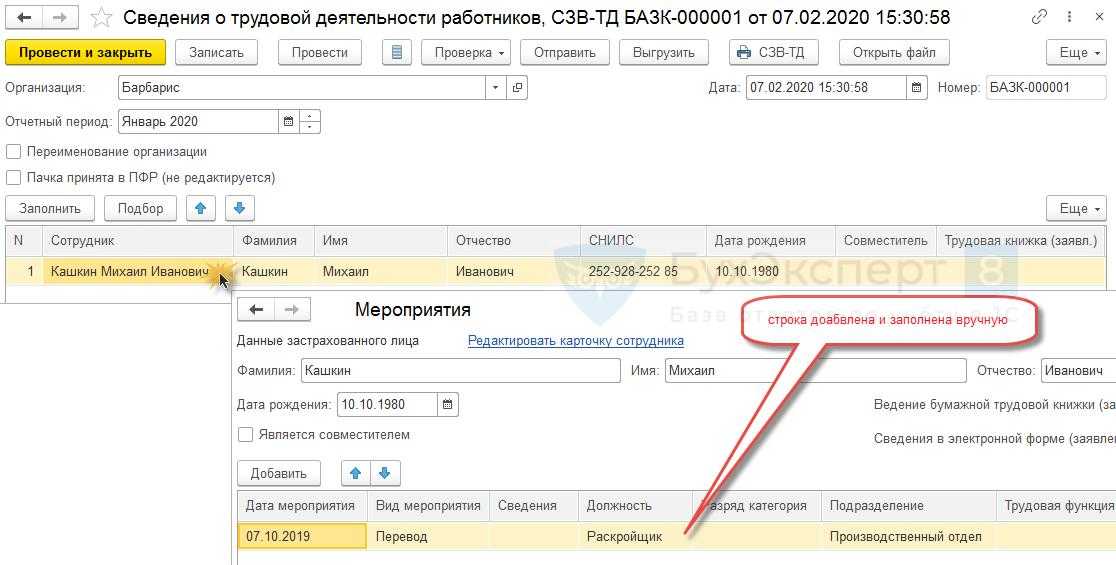Click the СЗВ-ТД print button
This screenshot has width=1116, height=565.
774,53
